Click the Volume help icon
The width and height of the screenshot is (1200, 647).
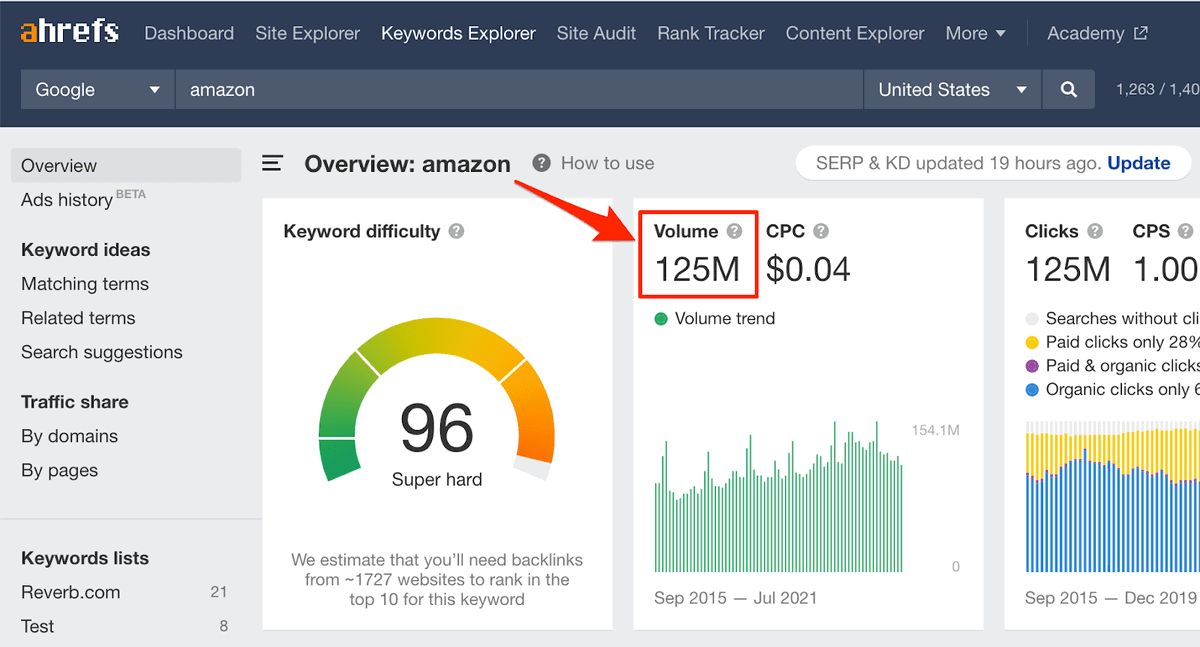point(734,231)
